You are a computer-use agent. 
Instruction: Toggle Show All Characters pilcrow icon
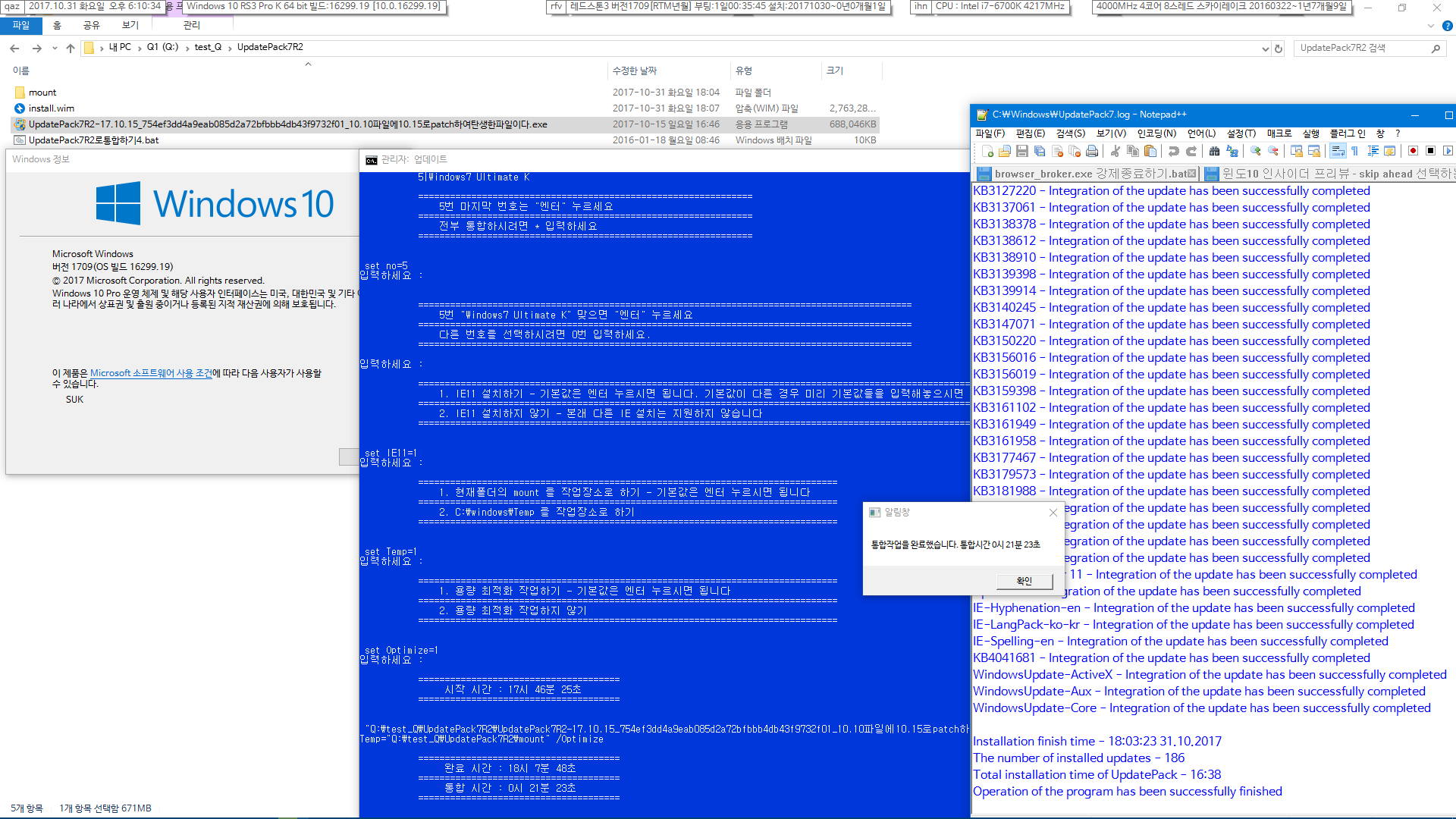[x=1354, y=151]
